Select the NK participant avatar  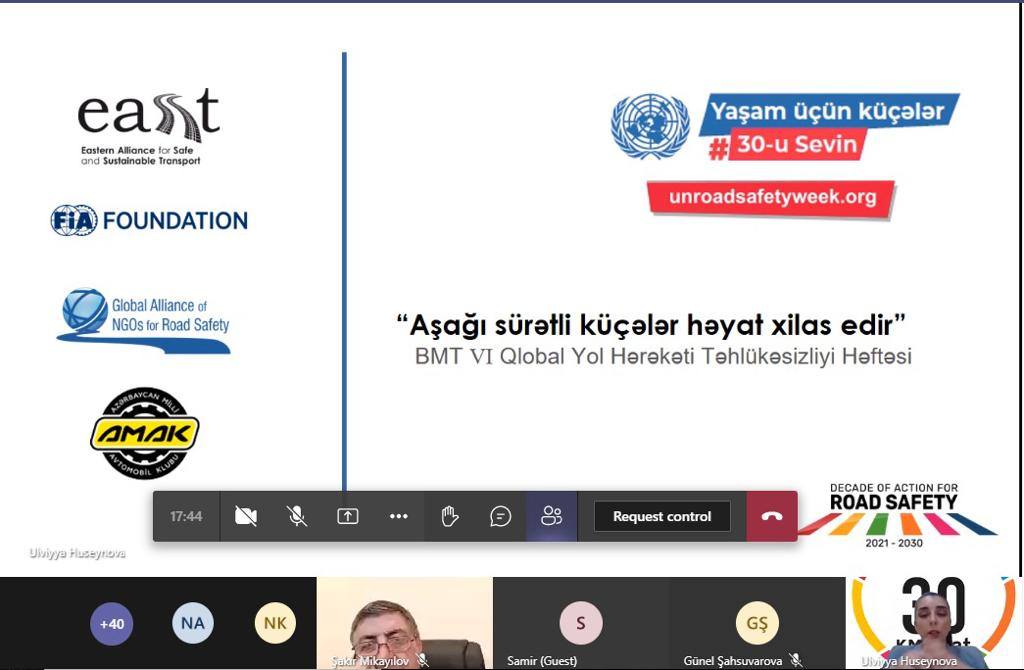tap(274, 624)
